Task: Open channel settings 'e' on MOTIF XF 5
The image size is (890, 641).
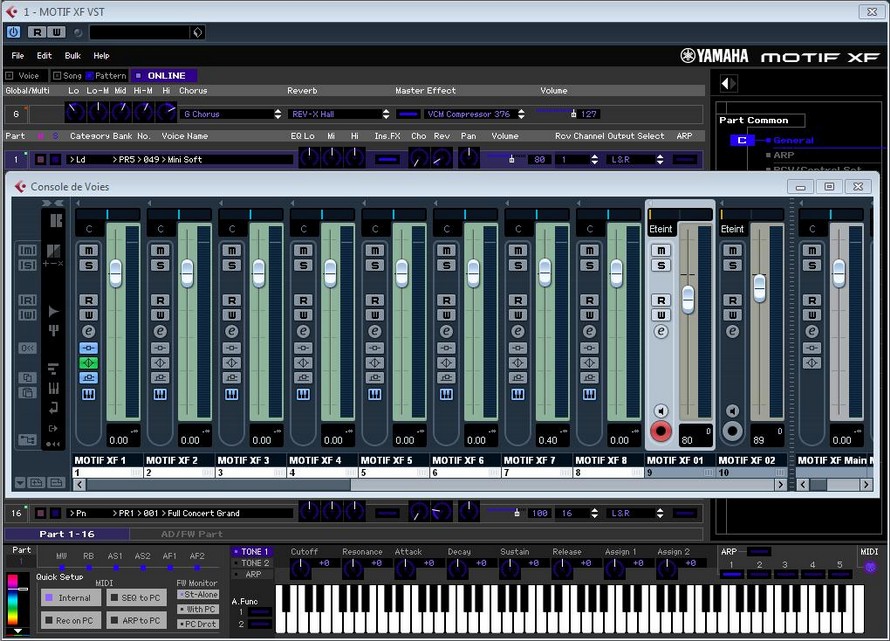Action: tap(374, 332)
